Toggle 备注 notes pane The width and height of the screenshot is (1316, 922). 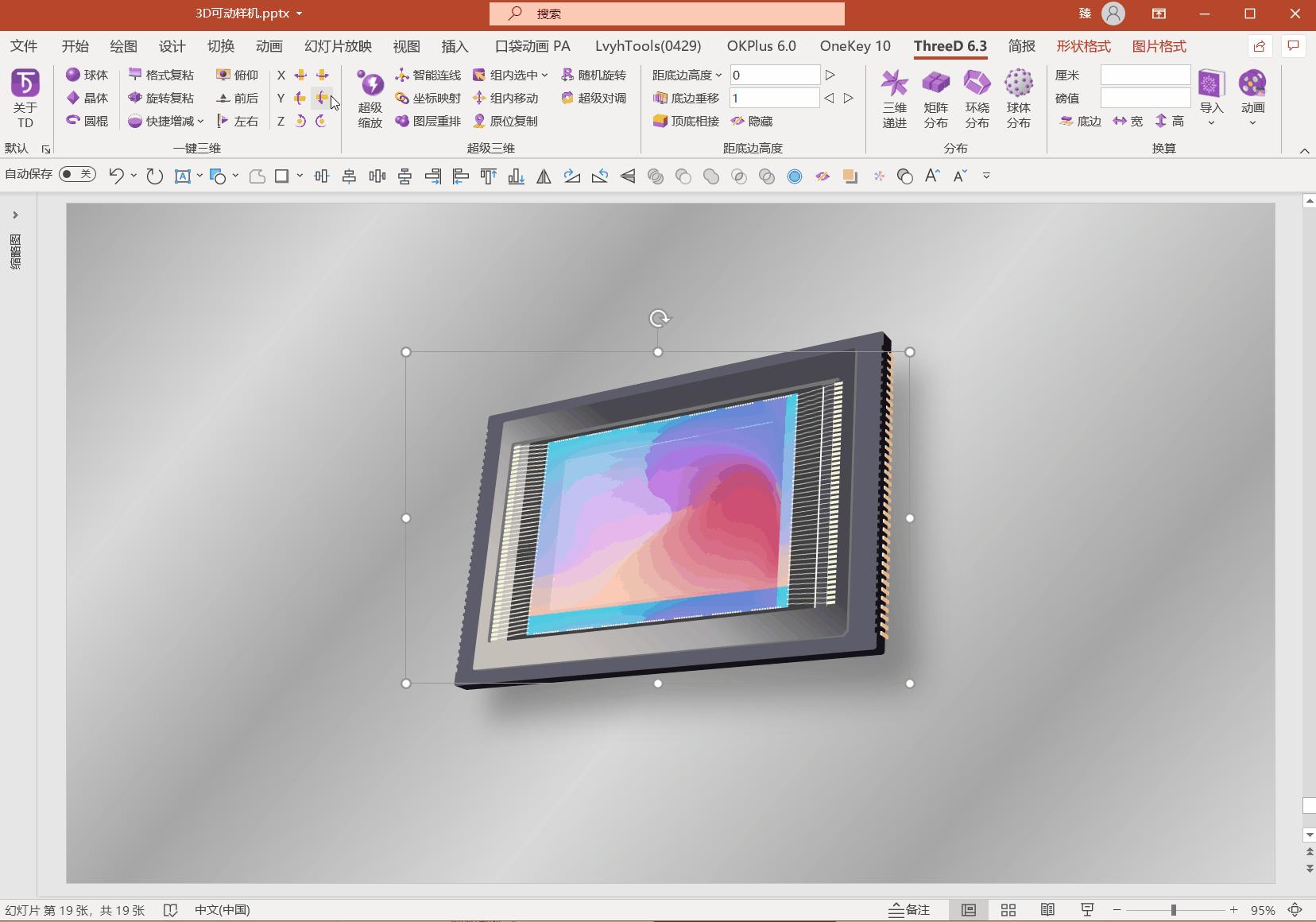pyautogui.click(x=910, y=910)
